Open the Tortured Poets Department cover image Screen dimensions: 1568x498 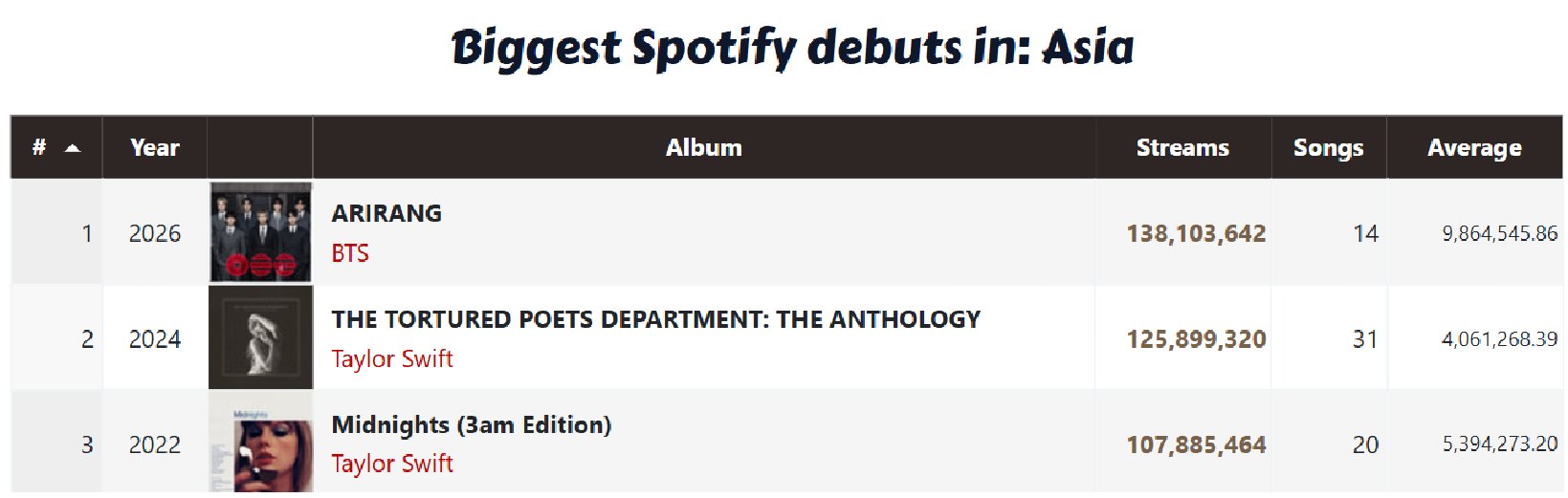pyautogui.click(x=260, y=338)
